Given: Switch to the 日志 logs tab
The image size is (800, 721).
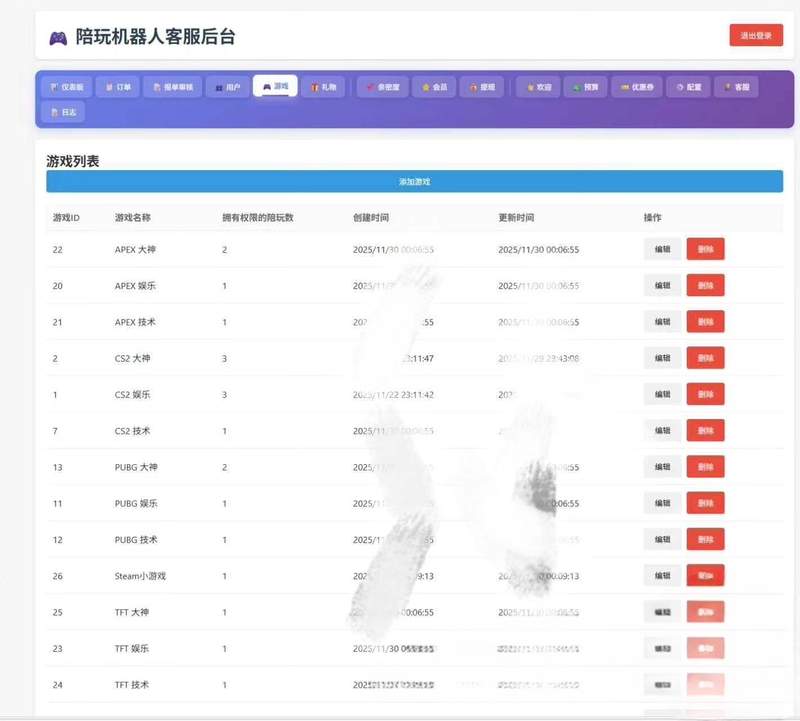Looking at the screenshot, I should click(63, 112).
